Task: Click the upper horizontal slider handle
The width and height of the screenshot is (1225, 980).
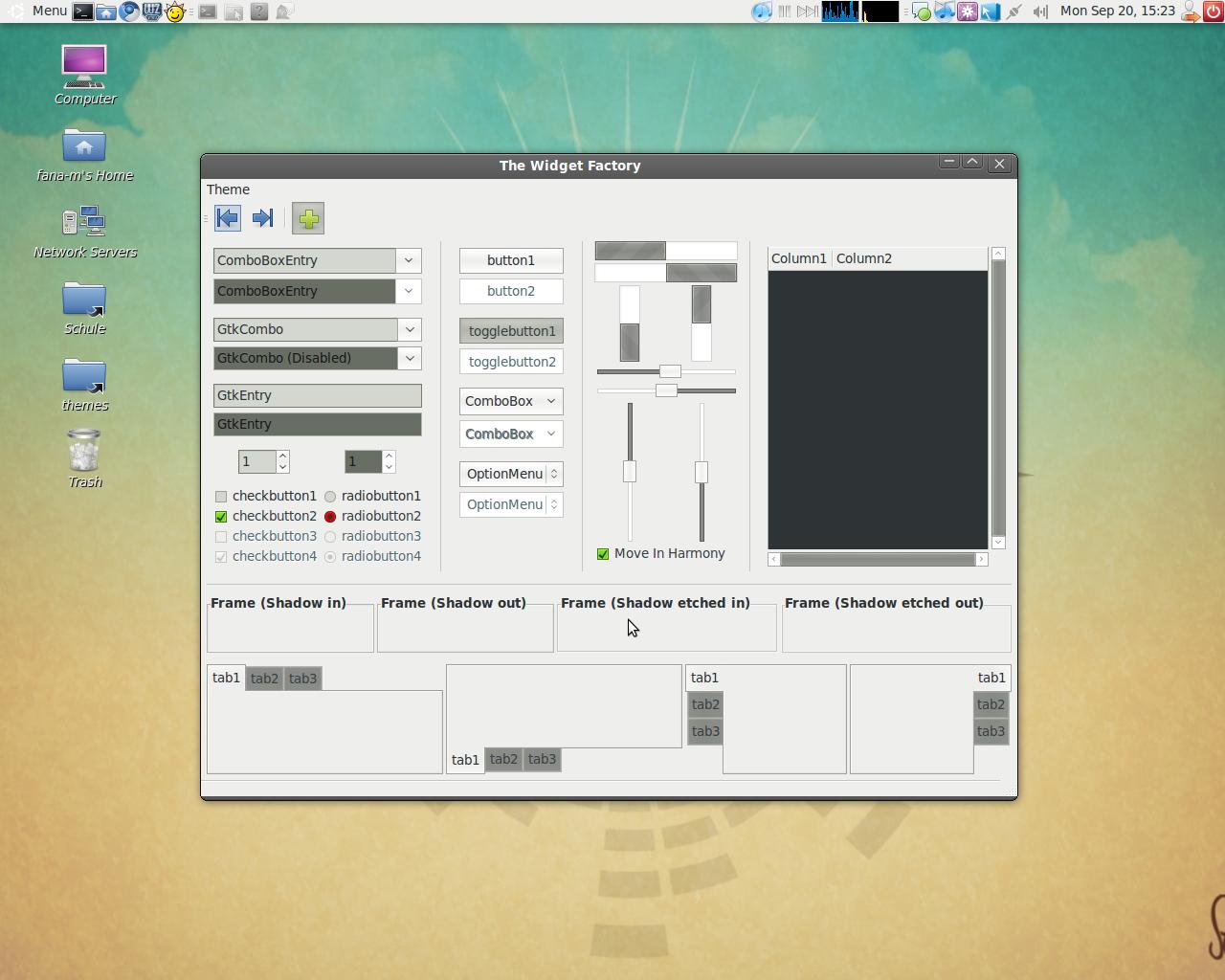Action: (x=670, y=371)
